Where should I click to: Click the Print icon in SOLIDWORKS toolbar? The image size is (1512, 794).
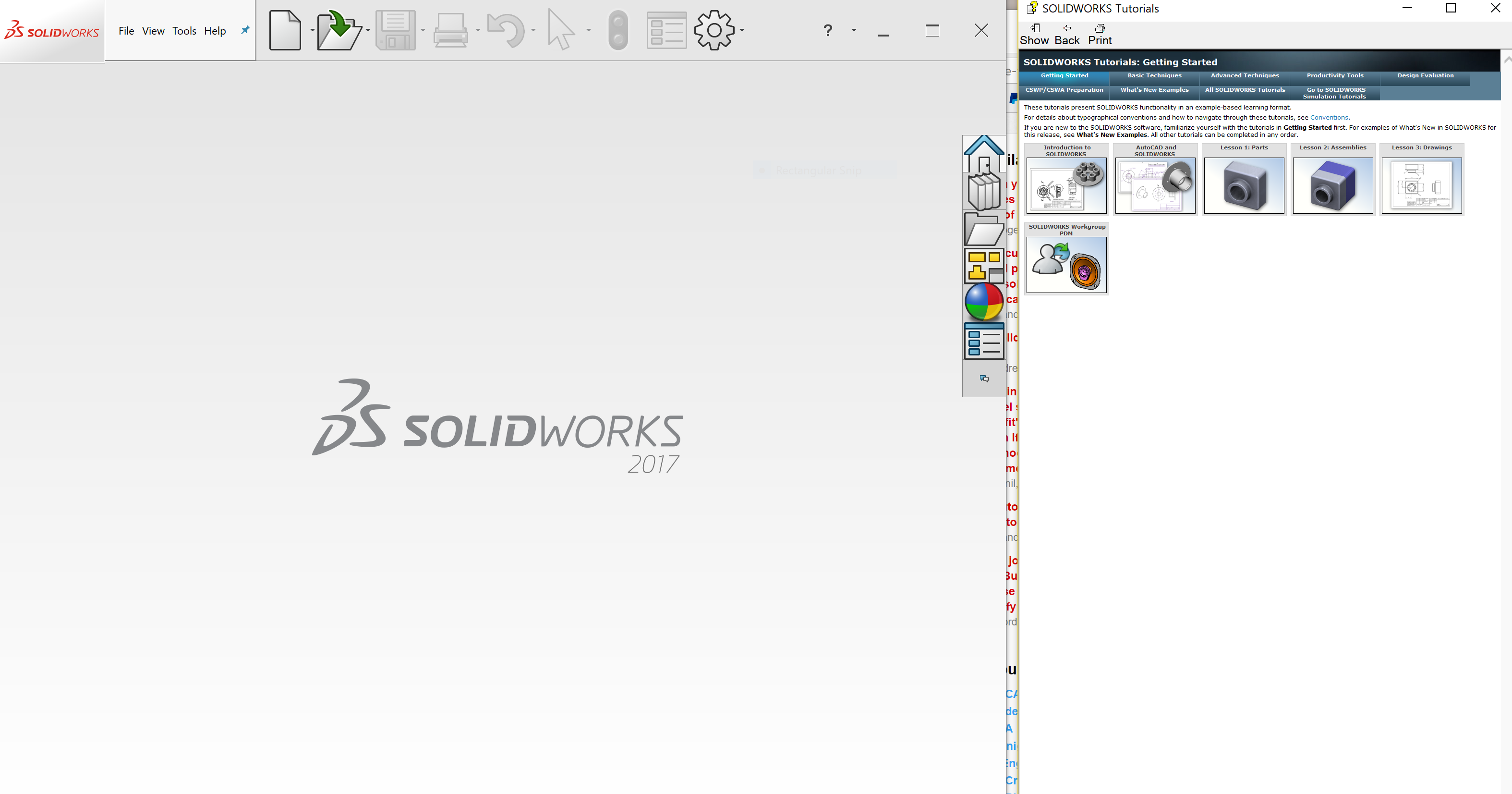(450, 30)
